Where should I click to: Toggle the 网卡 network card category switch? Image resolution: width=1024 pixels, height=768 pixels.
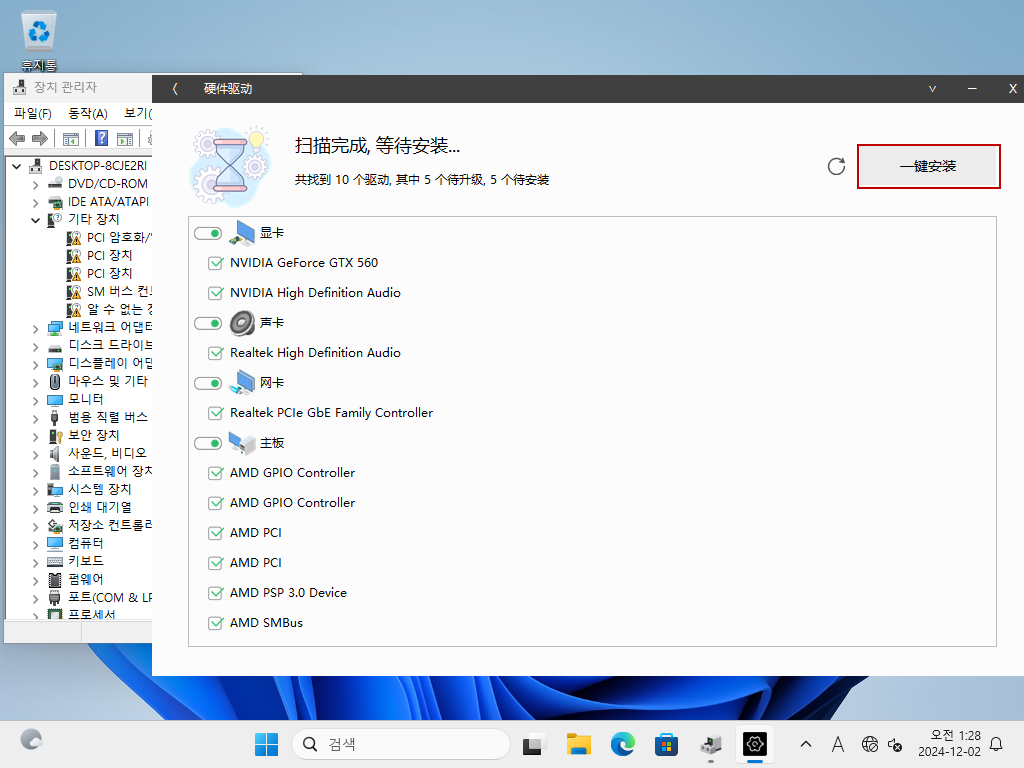click(x=208, y=383)
